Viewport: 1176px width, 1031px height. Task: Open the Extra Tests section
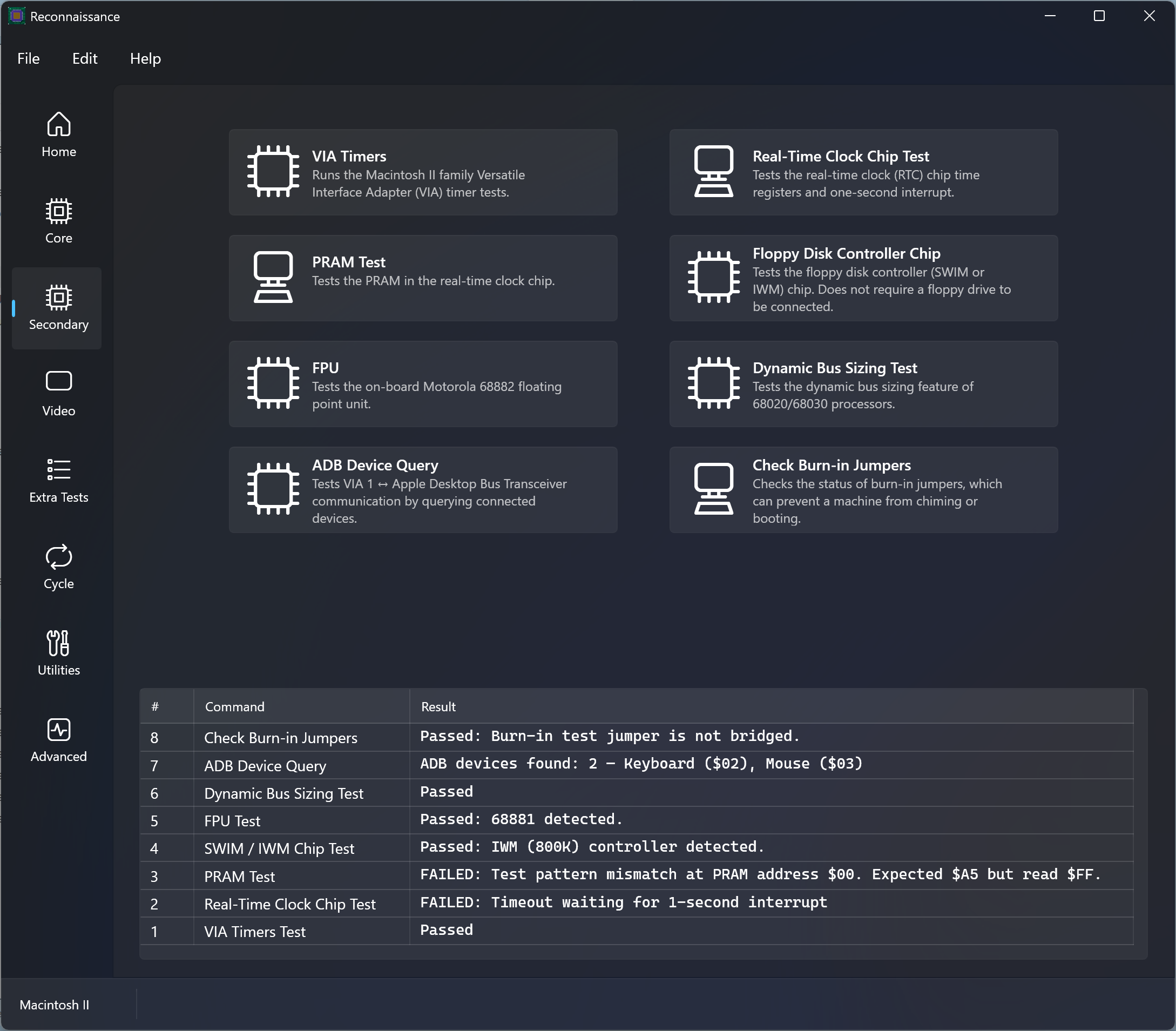[x=58, y=481]
